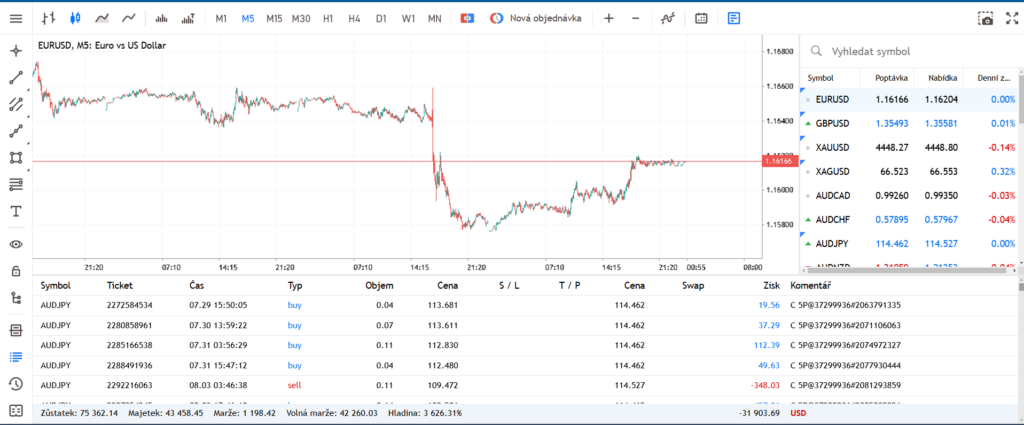Click in the Vyhledat symbol search field
Image resolution: width=1024 pixels, height=425 pixels.
pos(911,51)
